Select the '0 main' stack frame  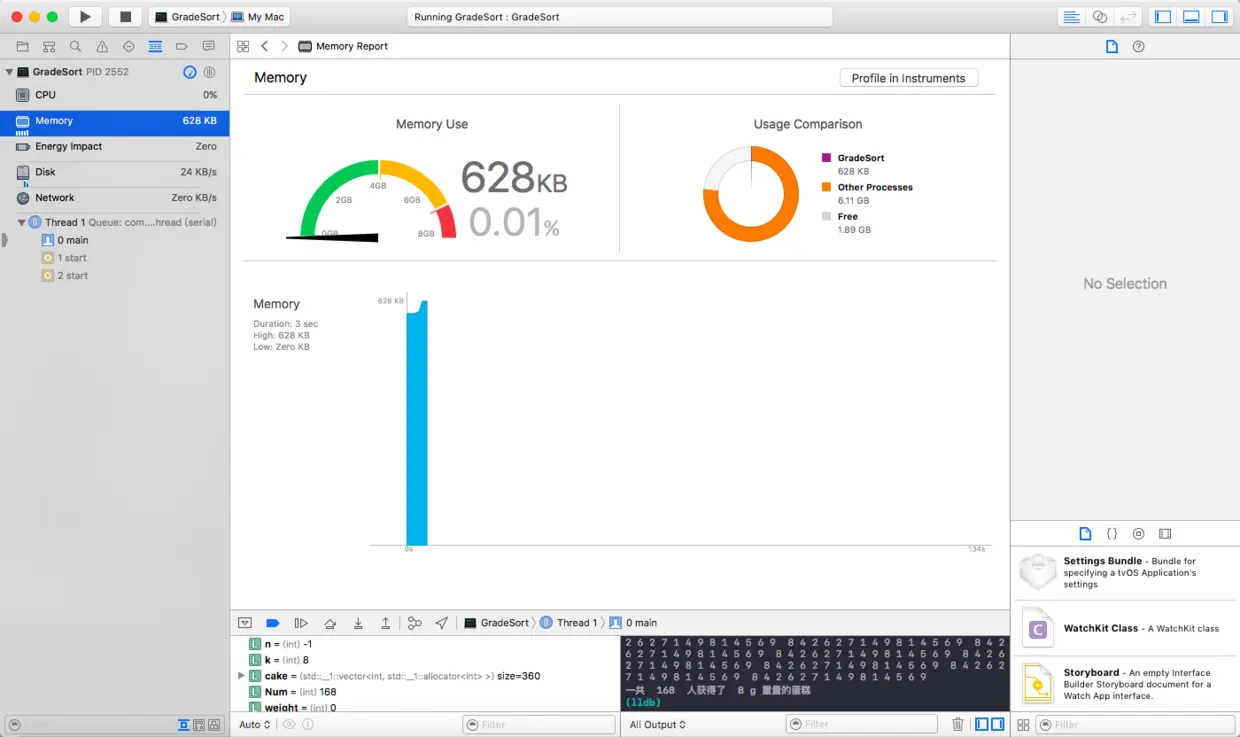(x=73, y=240)
